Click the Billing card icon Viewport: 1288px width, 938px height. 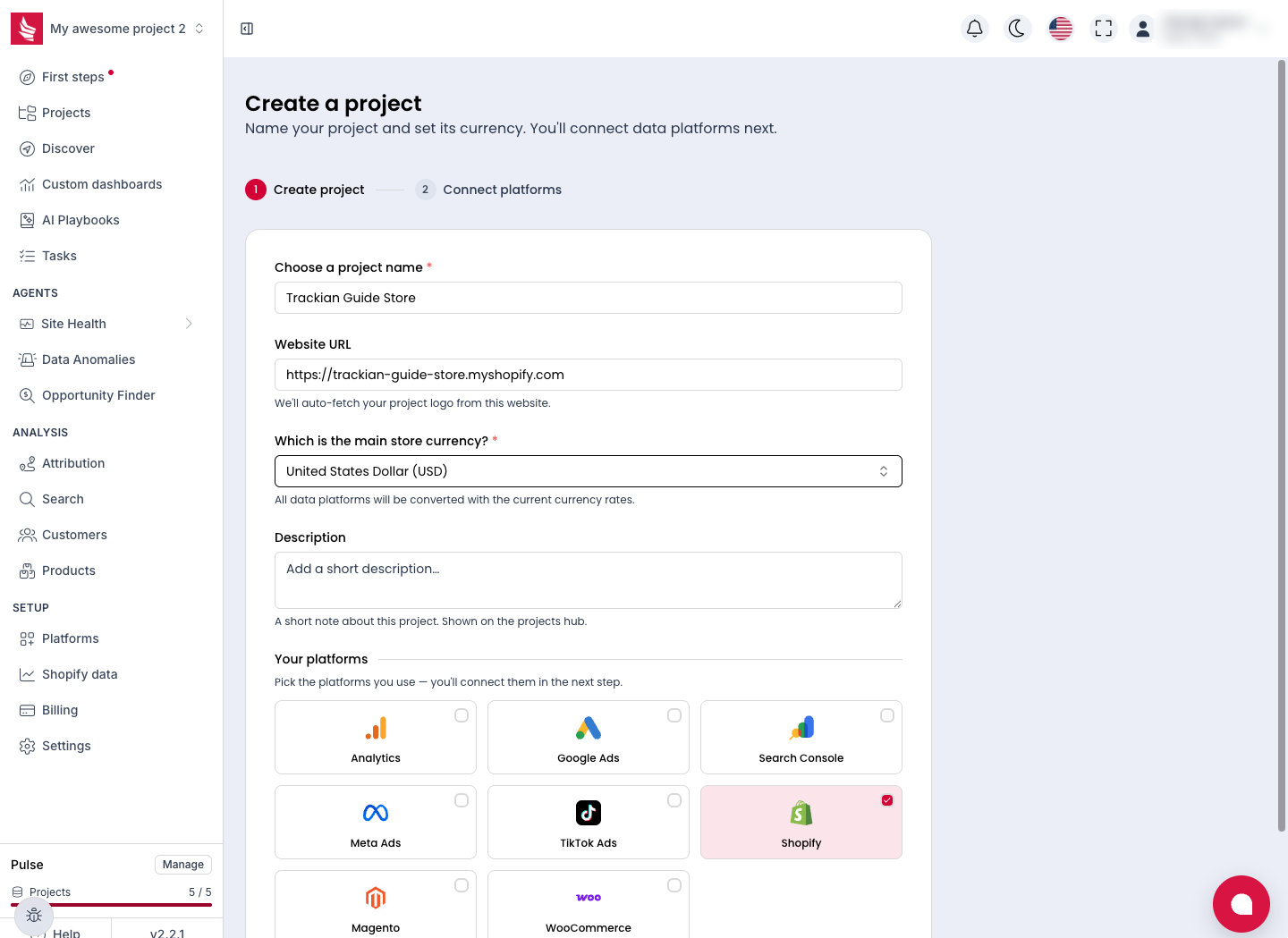coord(27,710)
